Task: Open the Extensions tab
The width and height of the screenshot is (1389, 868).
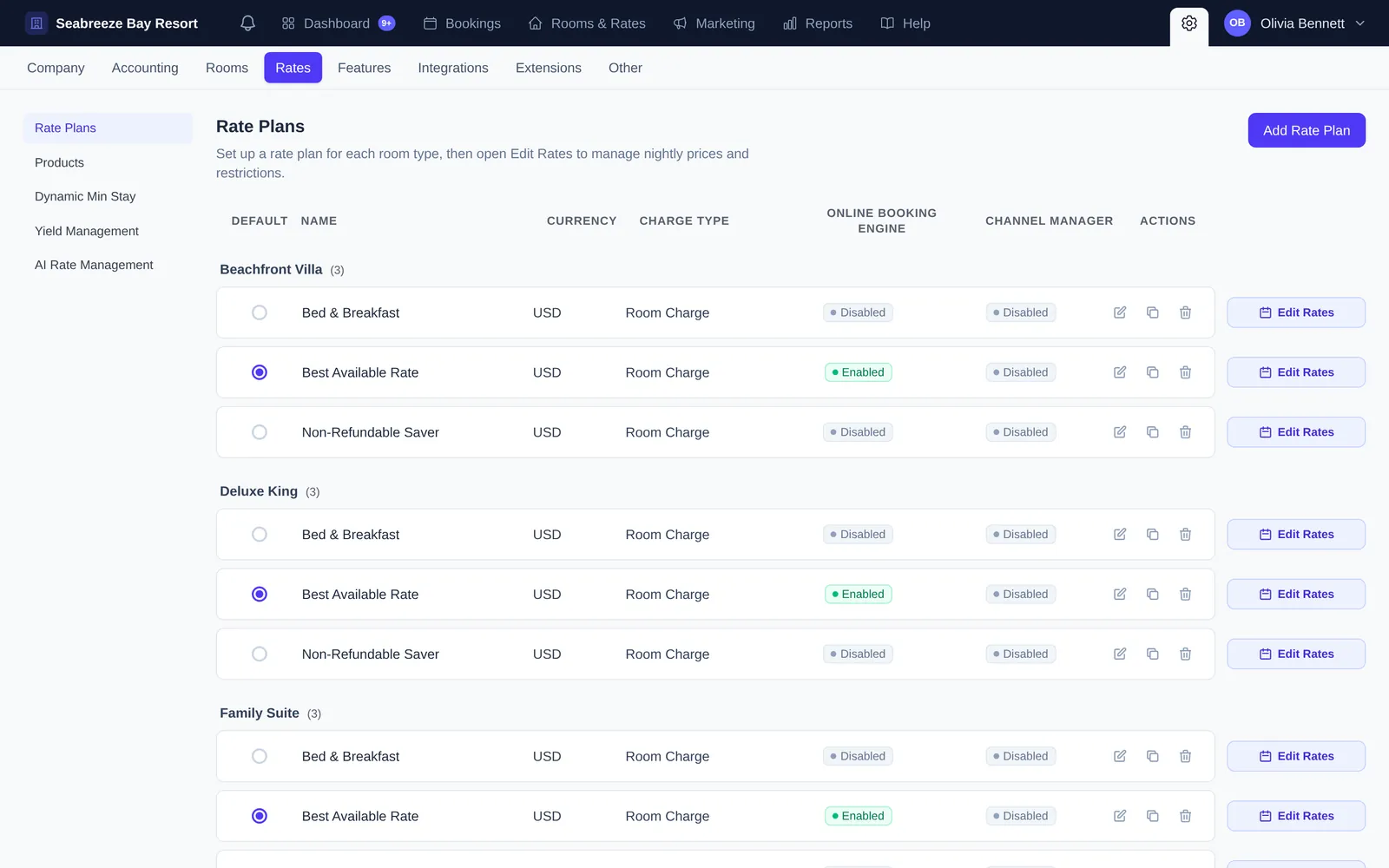Action: tap(549, 68)
